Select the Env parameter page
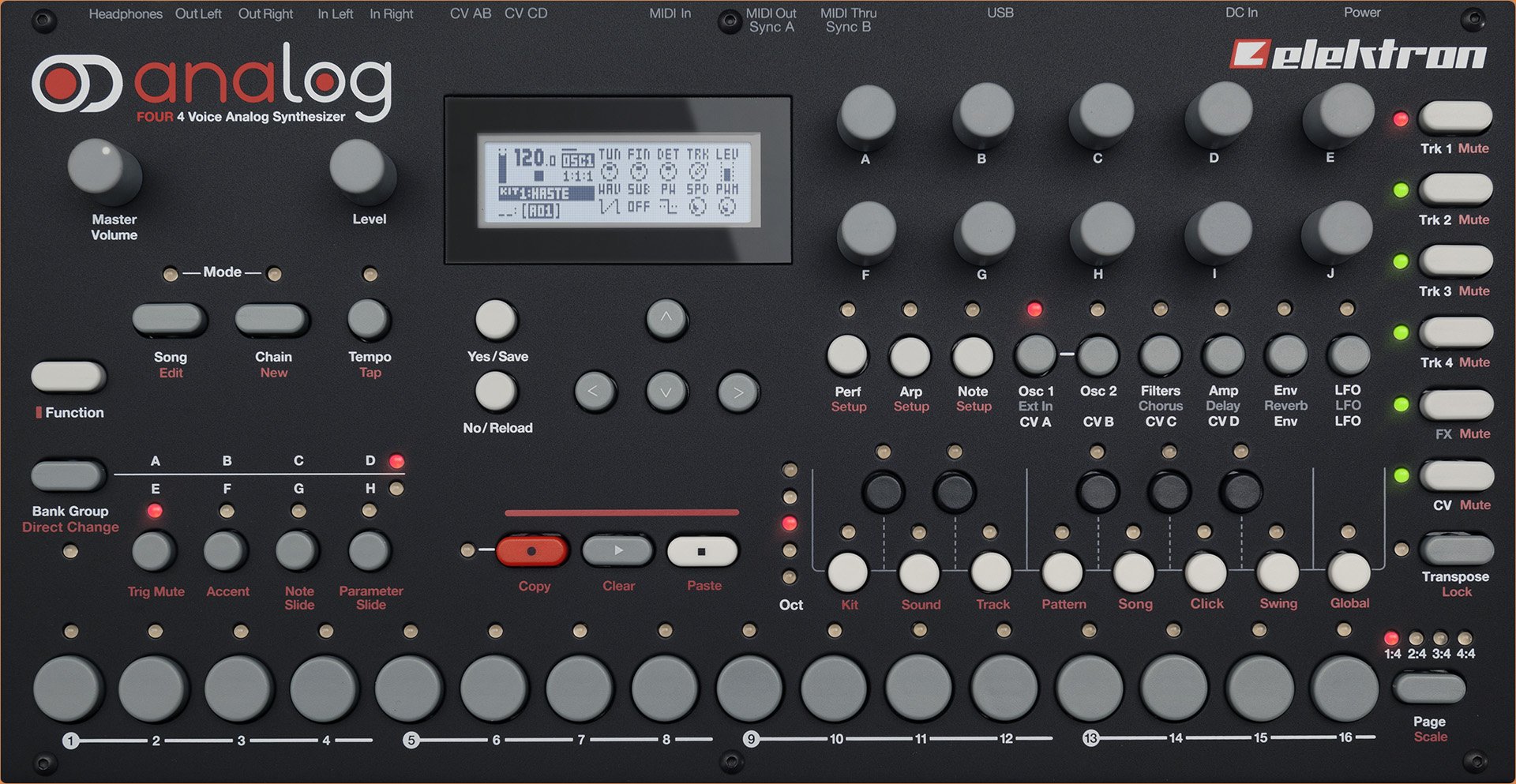 (x=1285, y=355)
